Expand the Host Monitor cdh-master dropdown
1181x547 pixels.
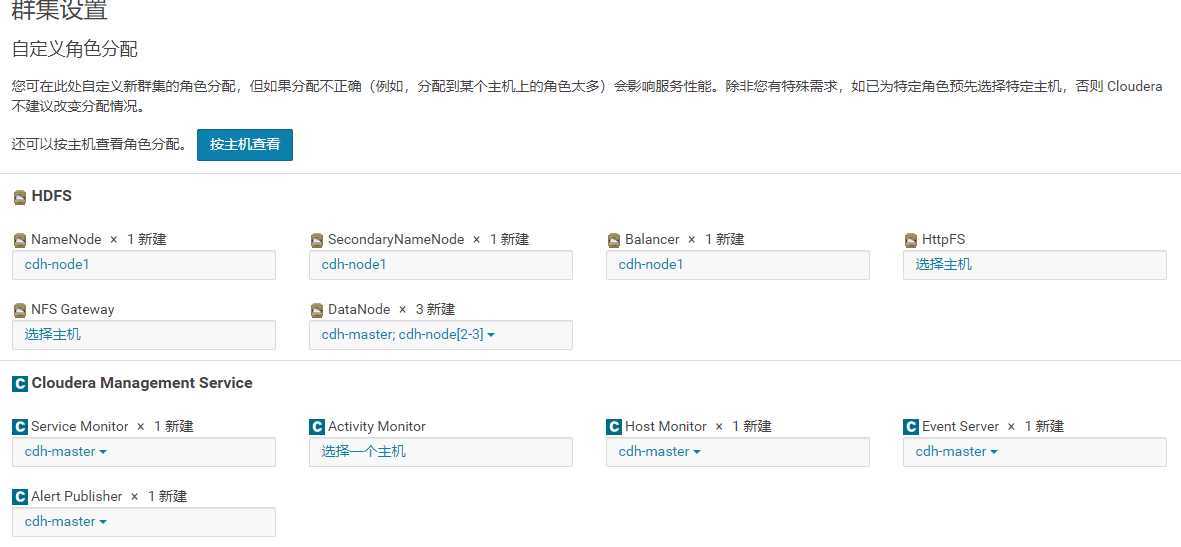(x=738, y=452)
